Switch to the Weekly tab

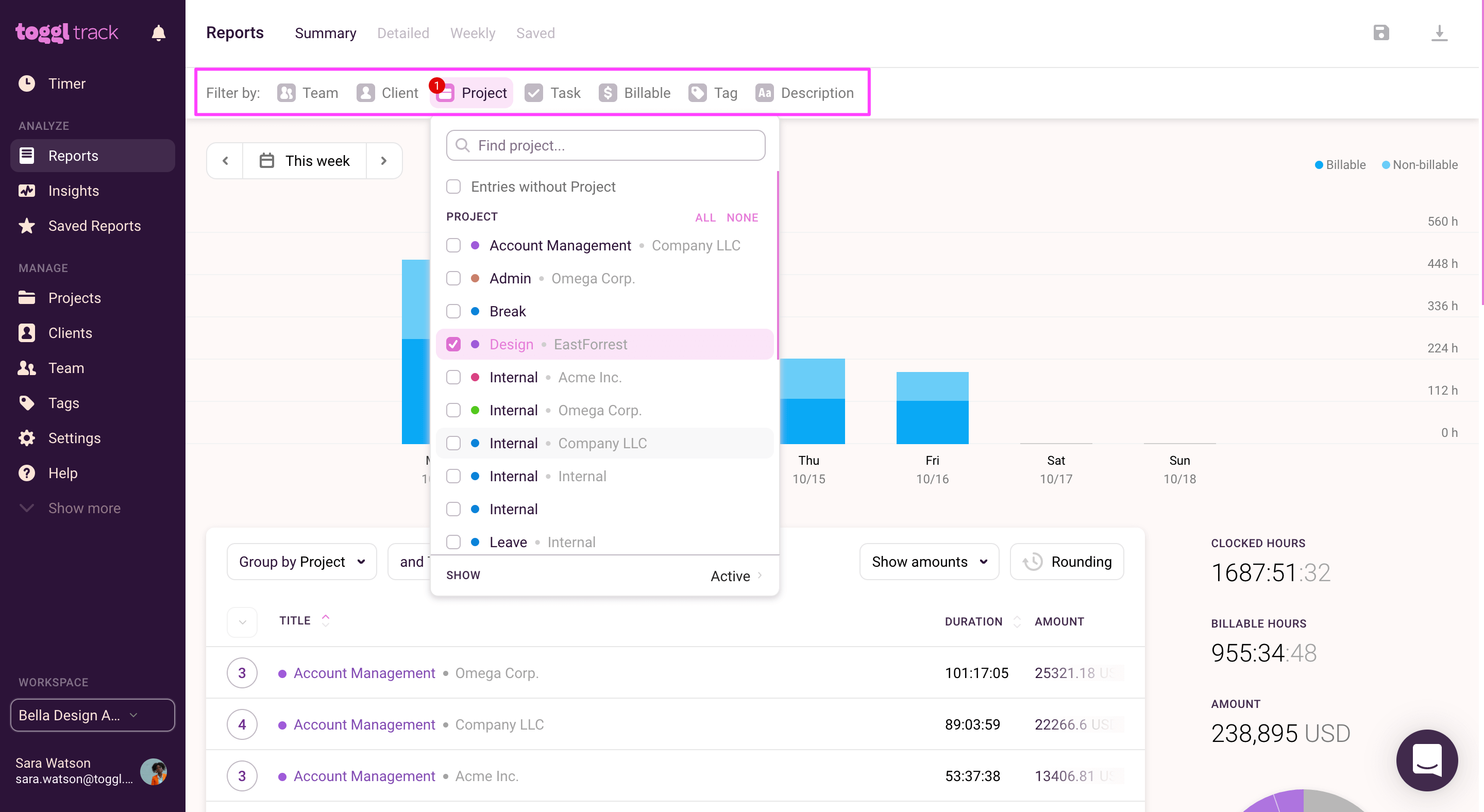473,33
